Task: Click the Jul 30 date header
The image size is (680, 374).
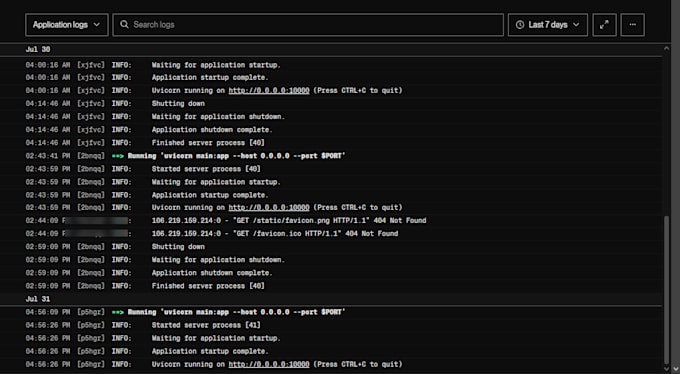Action: 38,49
